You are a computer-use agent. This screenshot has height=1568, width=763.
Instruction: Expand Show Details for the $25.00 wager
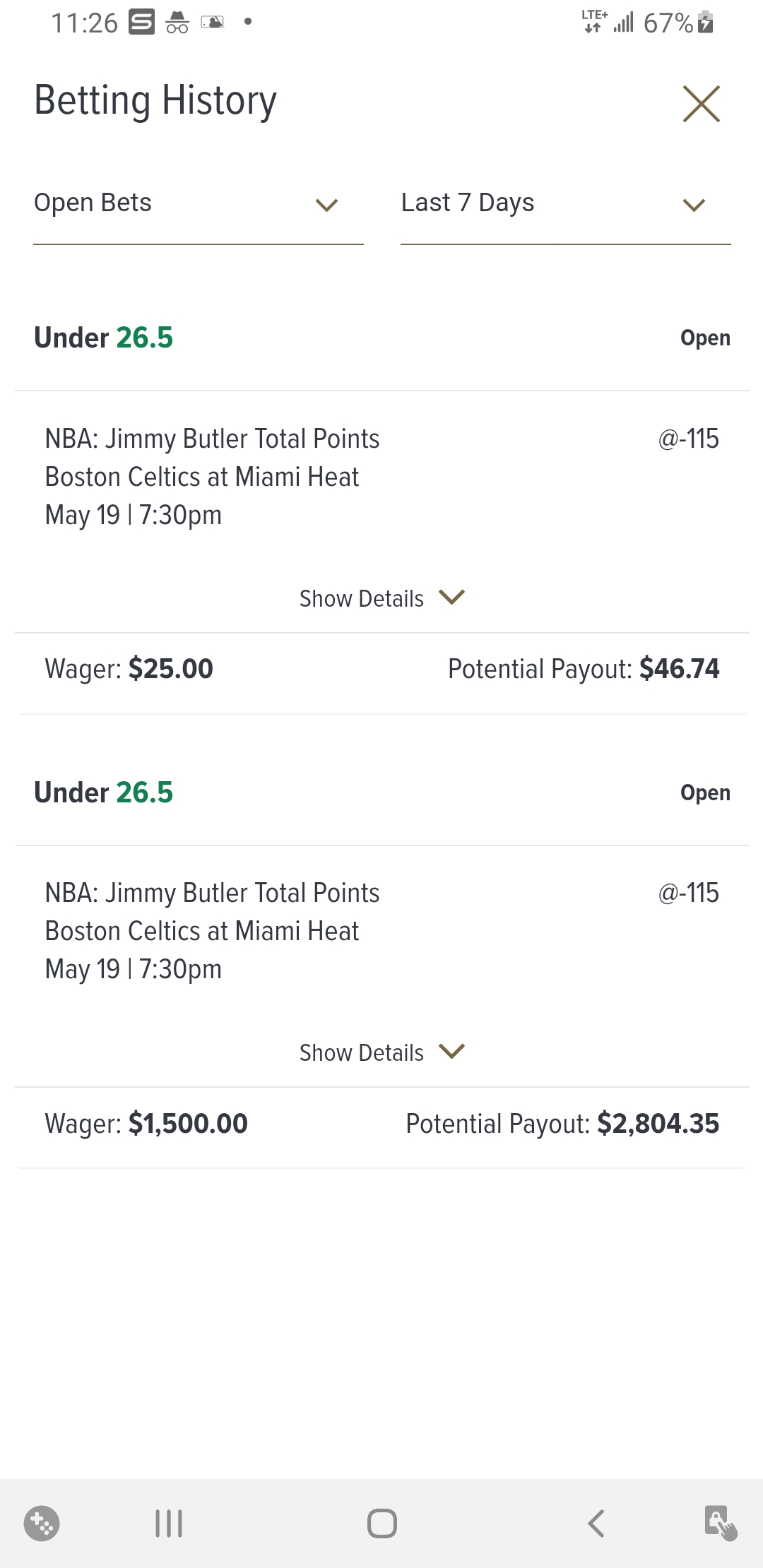coord(381,598)
